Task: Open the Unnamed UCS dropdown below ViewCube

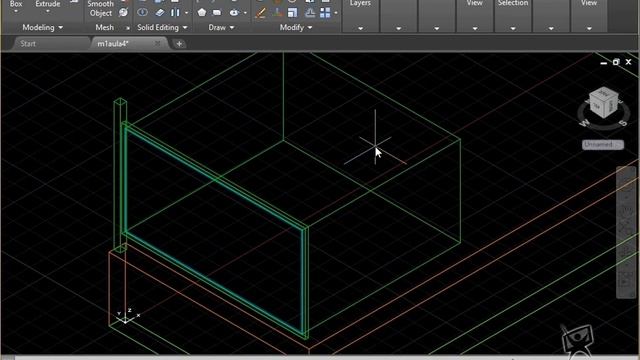Action: coord(603,144)
